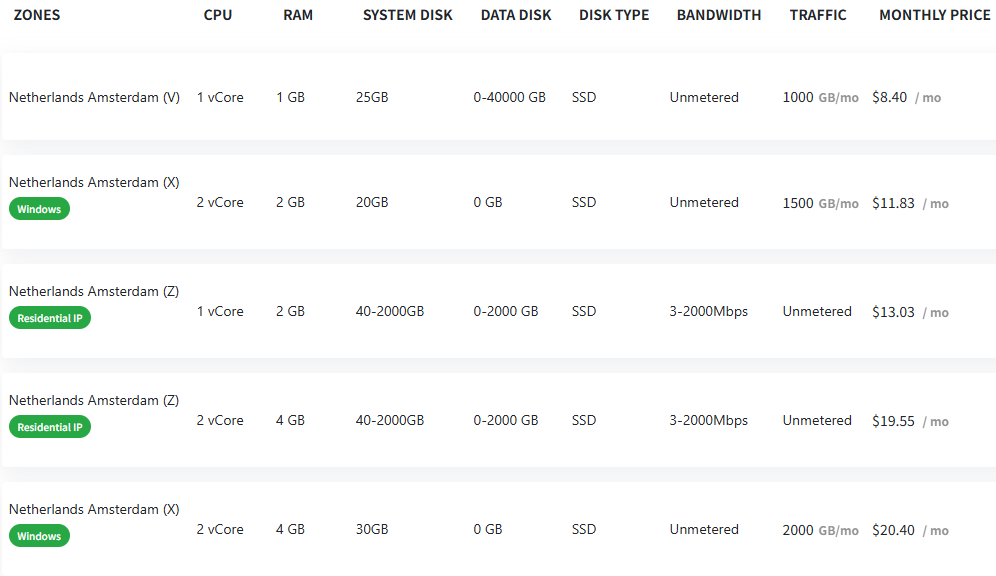This screenshot has width=996, height=576.
Task: Open the Netherlands Amsterdam (Z) 4 GB plan
Action: click(x=499, y=420)
